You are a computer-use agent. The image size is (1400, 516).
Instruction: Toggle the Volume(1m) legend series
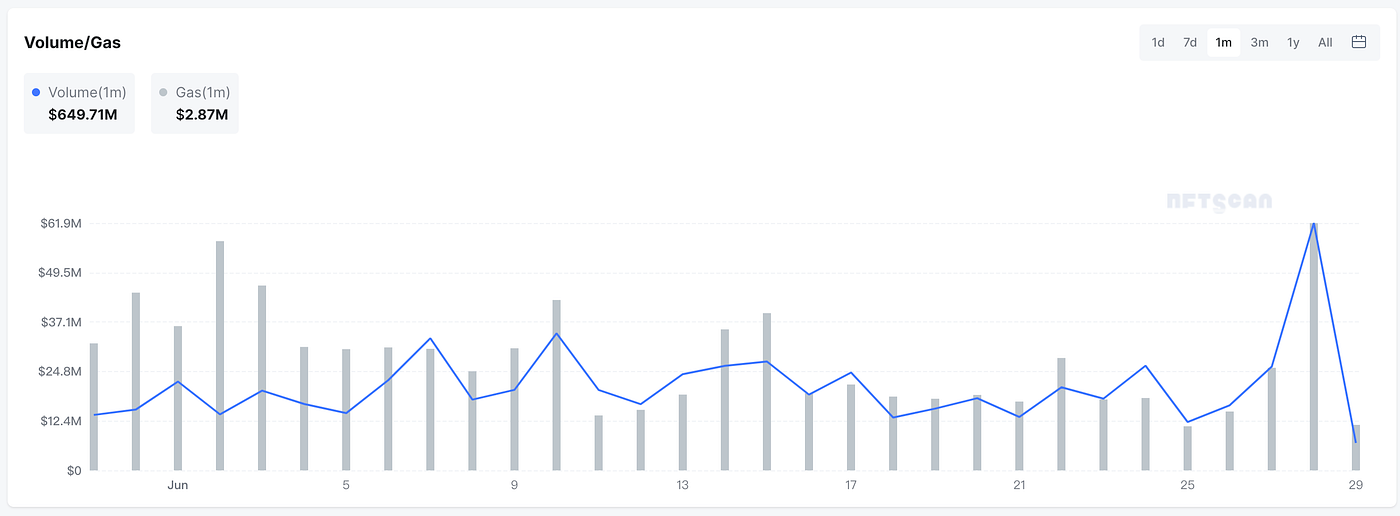(87, 92)
